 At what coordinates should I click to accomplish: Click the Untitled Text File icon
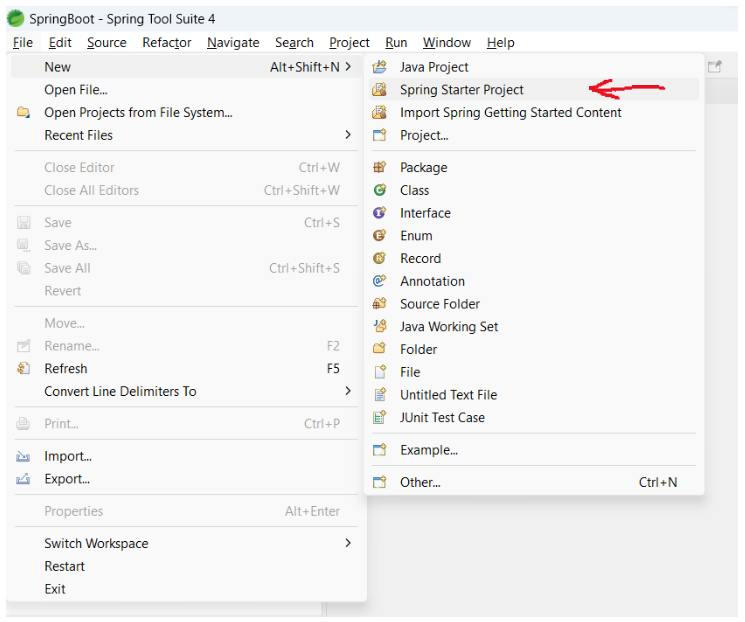[x=379, y=395]
